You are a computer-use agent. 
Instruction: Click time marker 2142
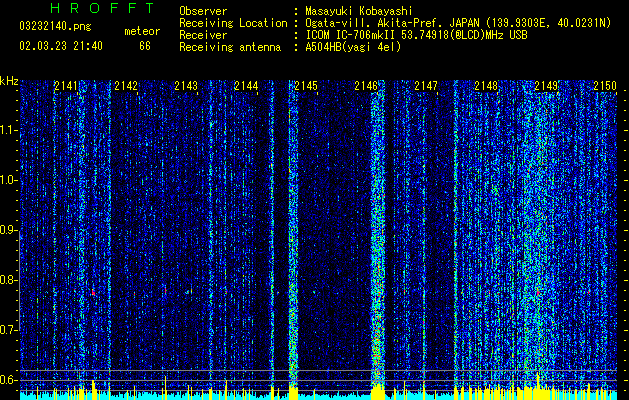point(126,86)
